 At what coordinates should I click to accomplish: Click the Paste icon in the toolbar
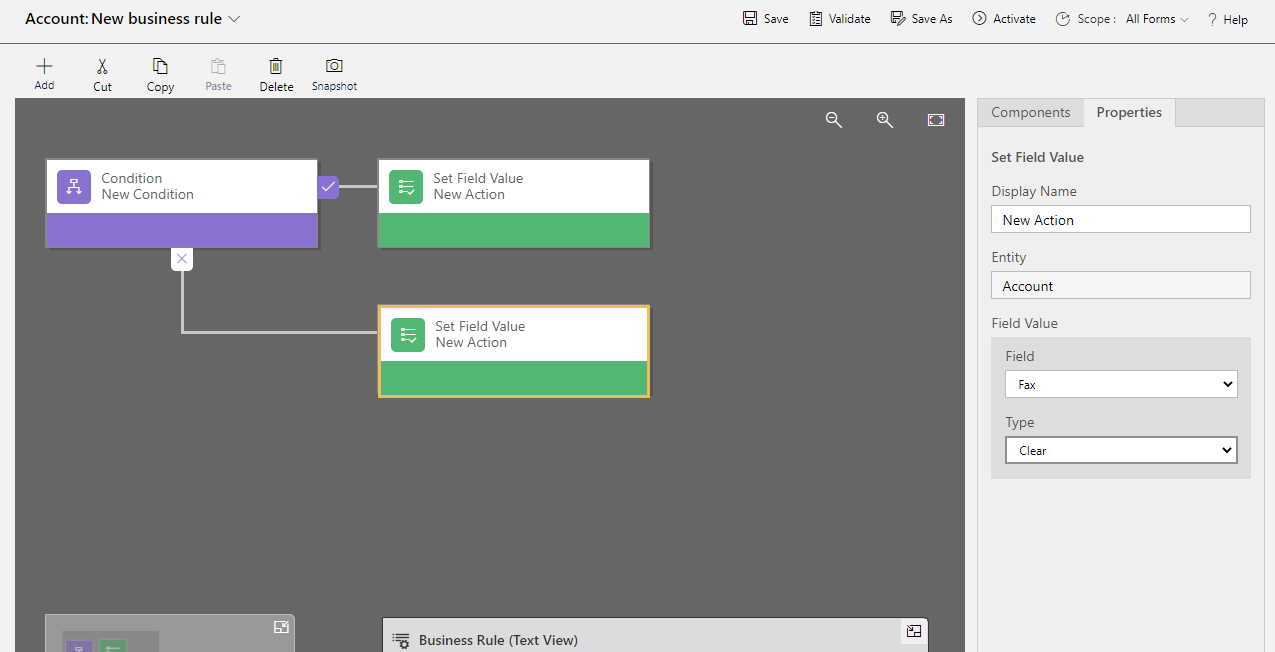218,73
